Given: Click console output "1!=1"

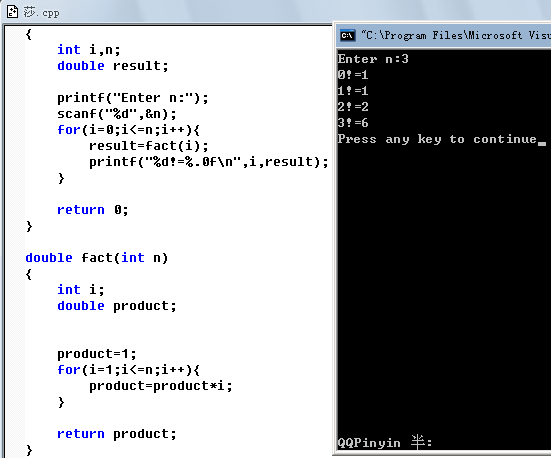Looking at the screenshot, I should click(x=353, y=91).
